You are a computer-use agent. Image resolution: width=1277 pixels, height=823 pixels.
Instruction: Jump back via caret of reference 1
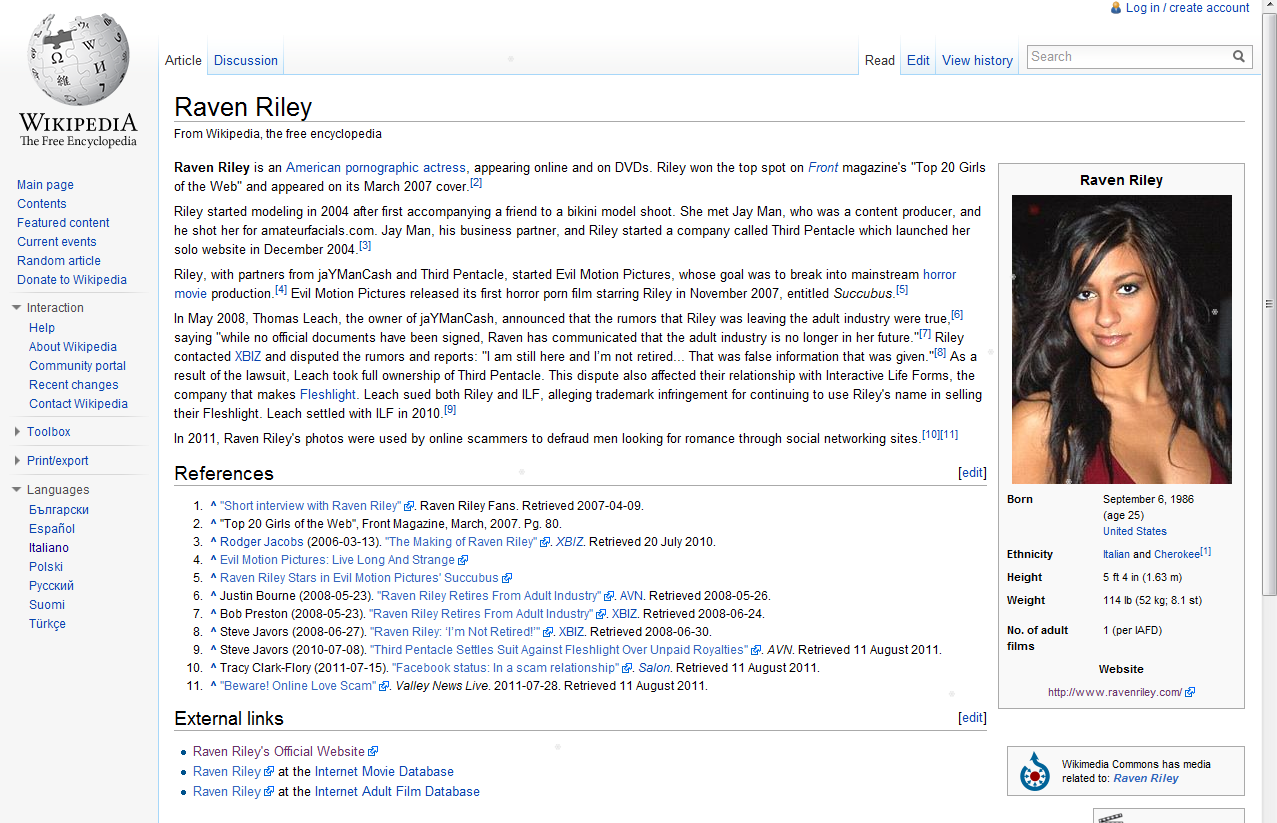(x=213, y=506)
